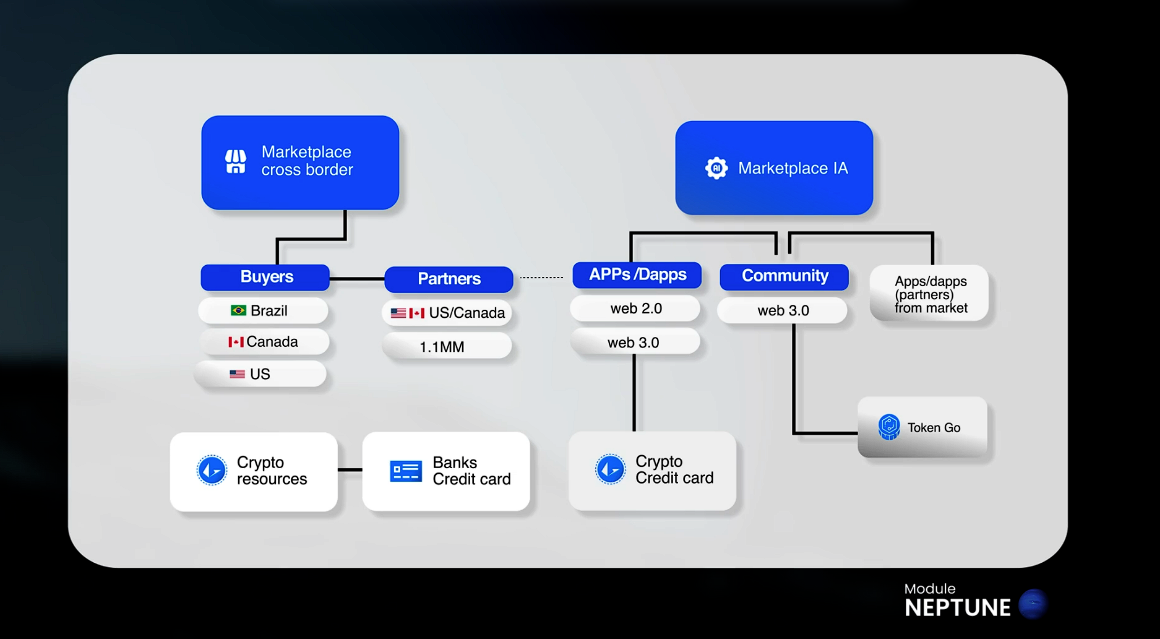Click the AI gear icon beside Marketplace IA
The height and width of the screenshot is (639, 1160).
pyautogui.click(x=716, y=168)
